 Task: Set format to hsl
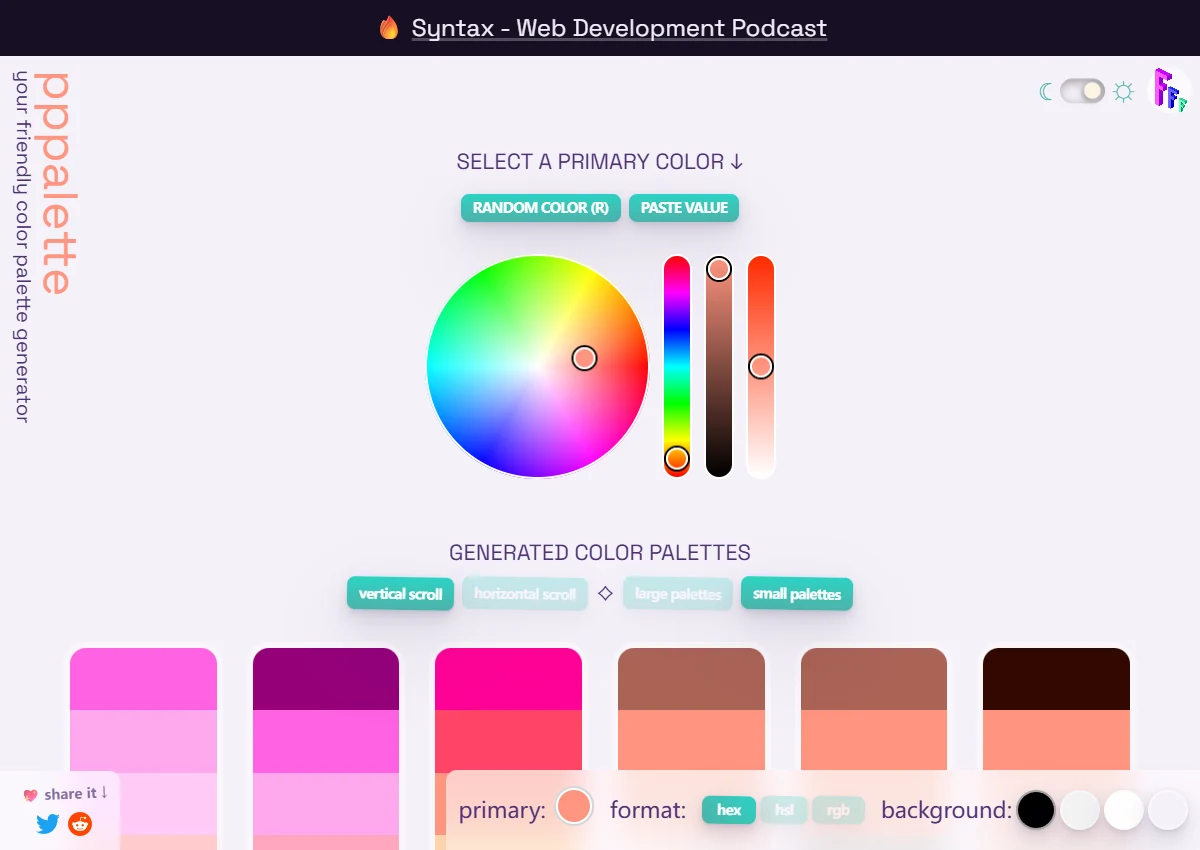click(x=784, y=810)
